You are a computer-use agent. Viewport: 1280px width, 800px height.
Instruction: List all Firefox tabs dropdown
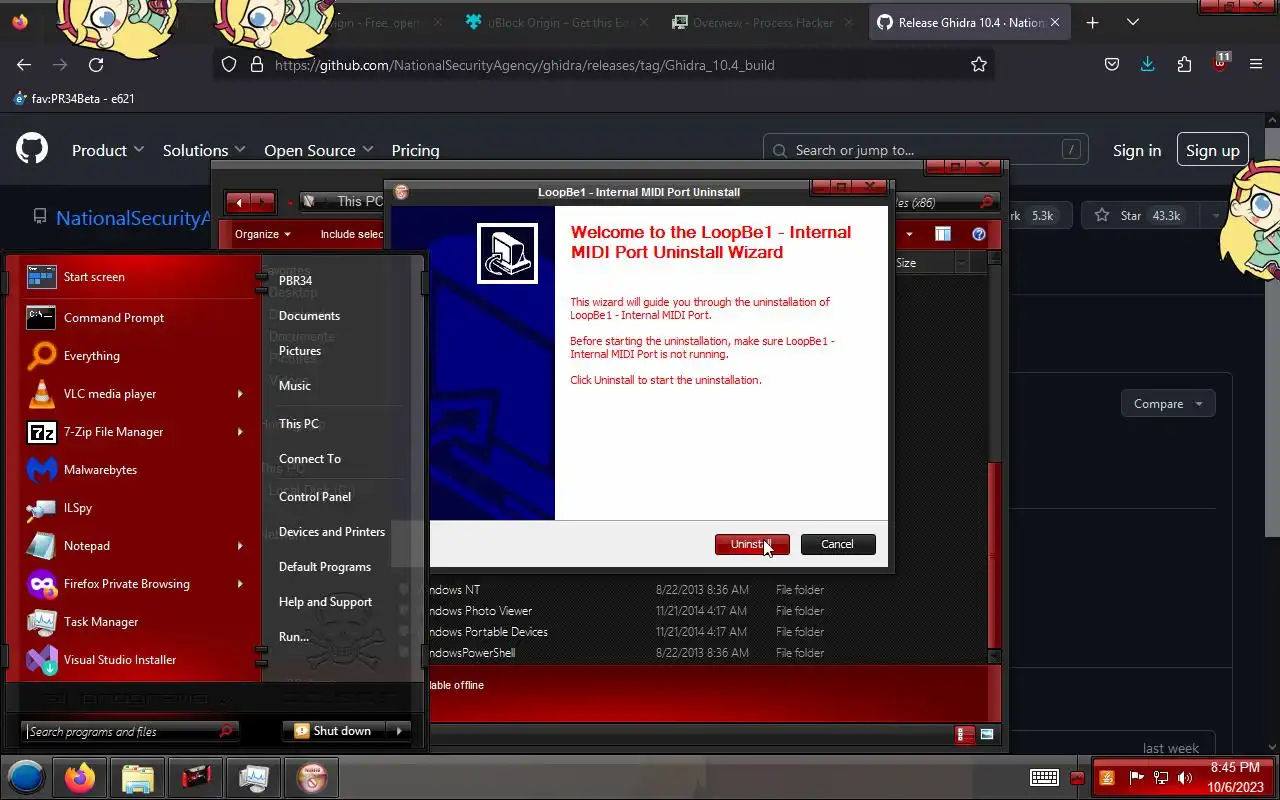point(1133,22)
